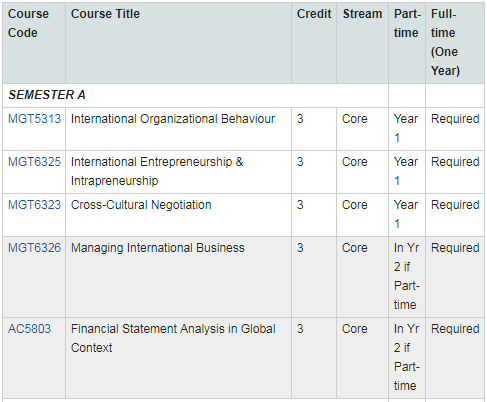Click the Full-time (One Year) column header
Screen dimensions: 487x402
tap(445, 42)
